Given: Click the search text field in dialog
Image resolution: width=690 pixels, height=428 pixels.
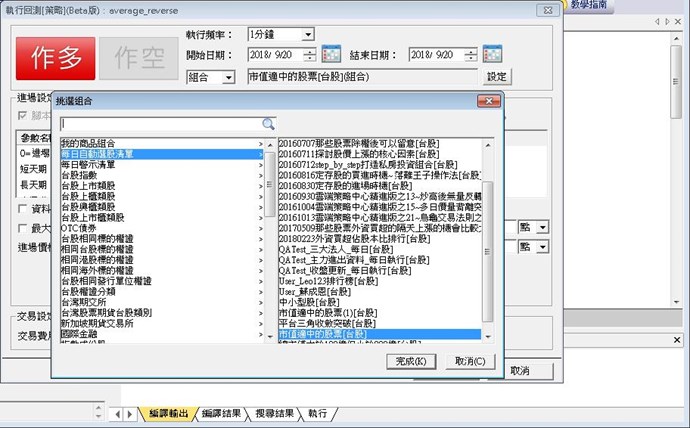Looking at the screenshot, I should point(160,124).
